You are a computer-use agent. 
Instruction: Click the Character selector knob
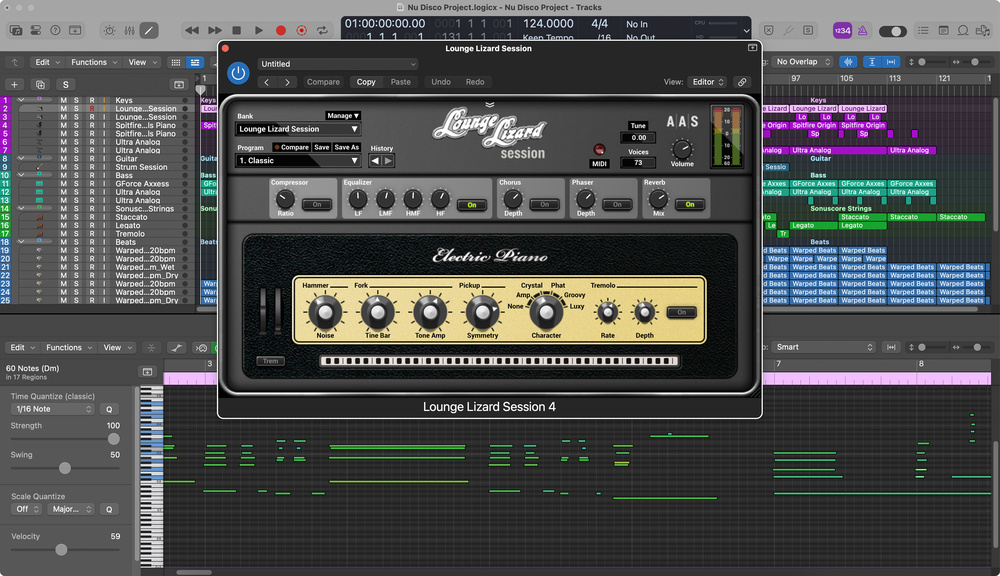click(546, 313)
